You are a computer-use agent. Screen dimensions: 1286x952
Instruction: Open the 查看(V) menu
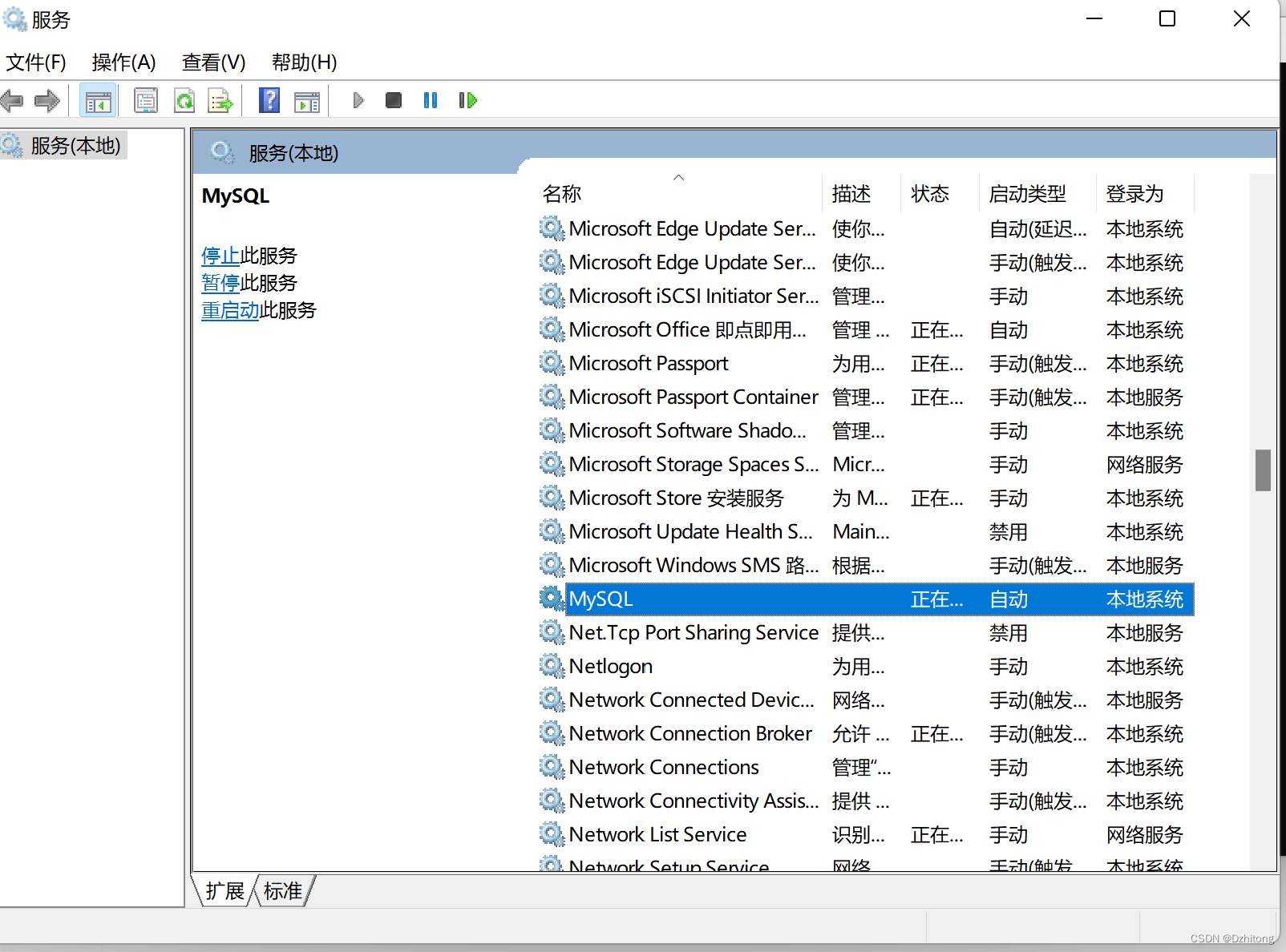[213, 63]
